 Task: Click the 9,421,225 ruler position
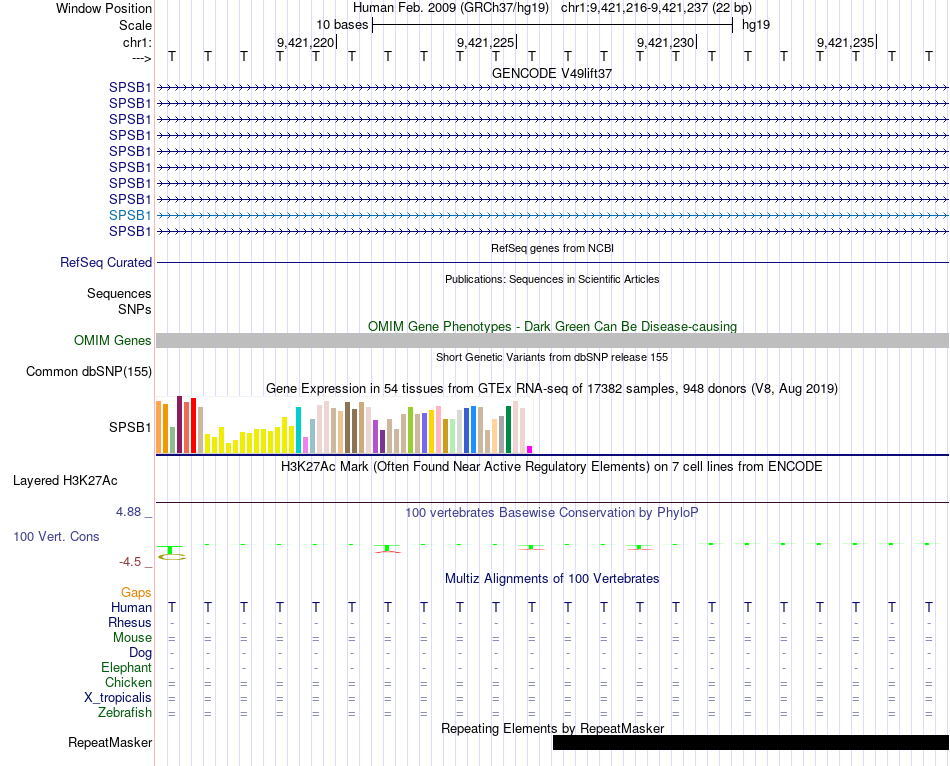coord(485,42)
